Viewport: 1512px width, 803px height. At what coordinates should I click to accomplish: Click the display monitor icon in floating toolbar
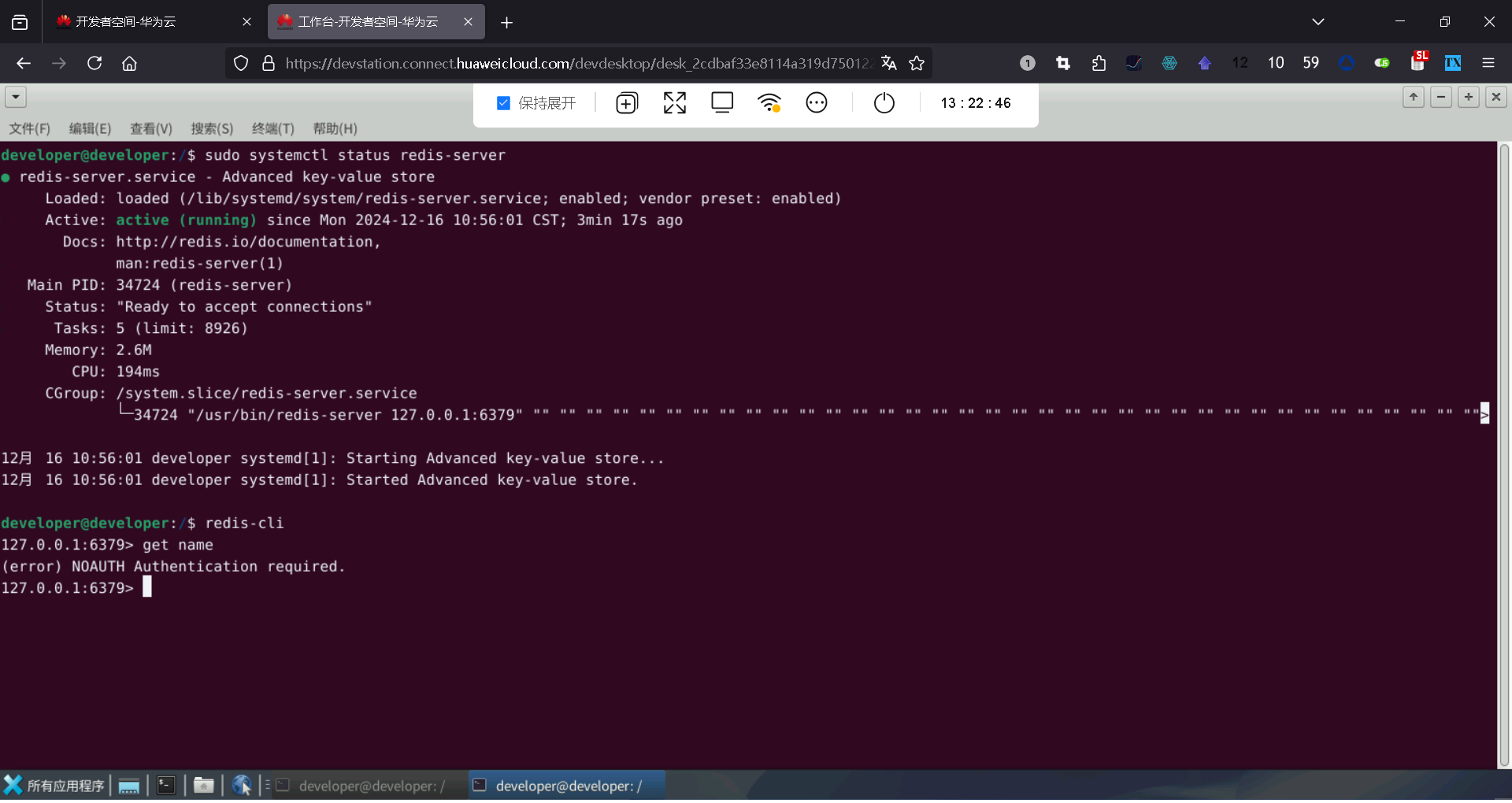click(722, 103)
